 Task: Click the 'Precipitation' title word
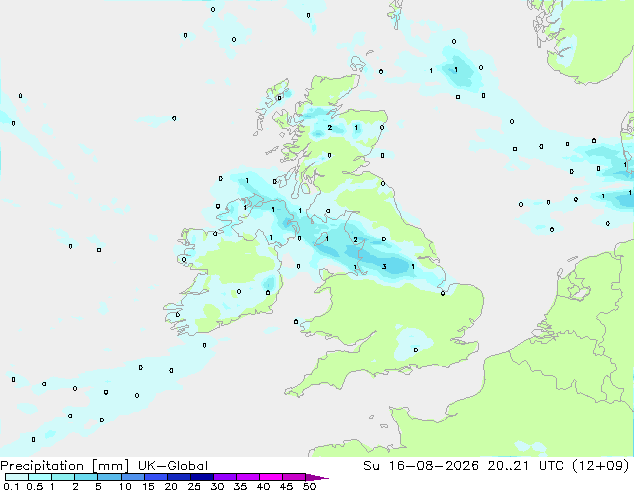pos(42,466)
